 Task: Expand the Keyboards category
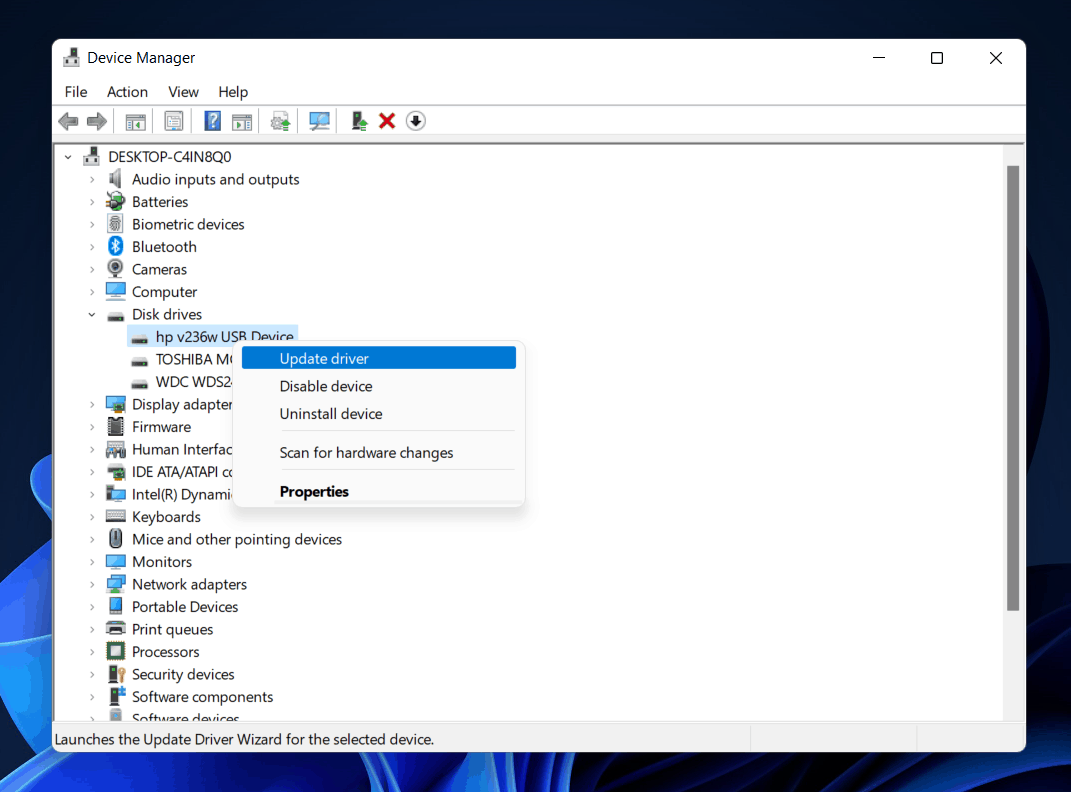click(x=92, y=517)
